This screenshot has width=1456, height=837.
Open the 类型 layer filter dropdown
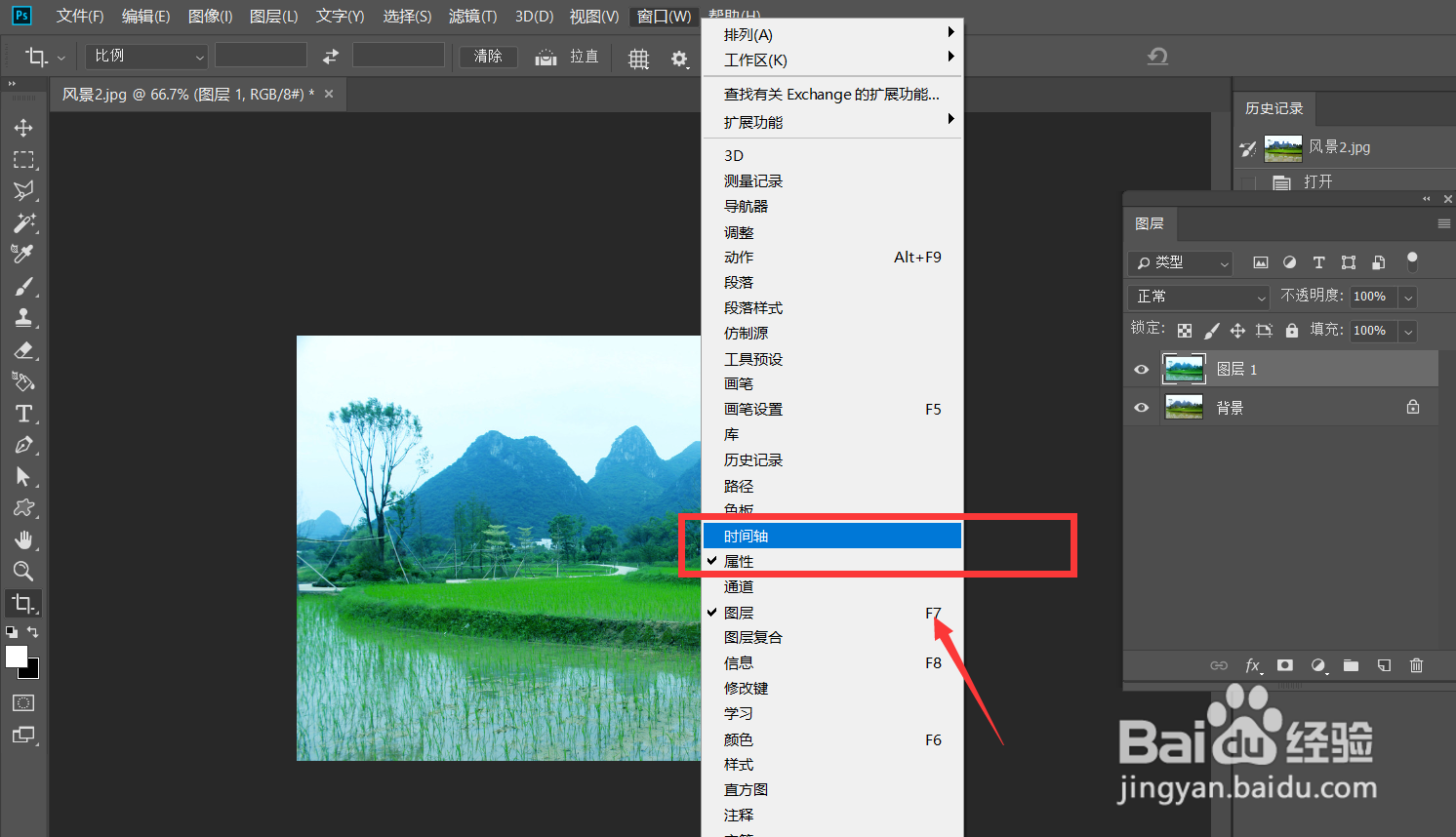(1181, 262)
